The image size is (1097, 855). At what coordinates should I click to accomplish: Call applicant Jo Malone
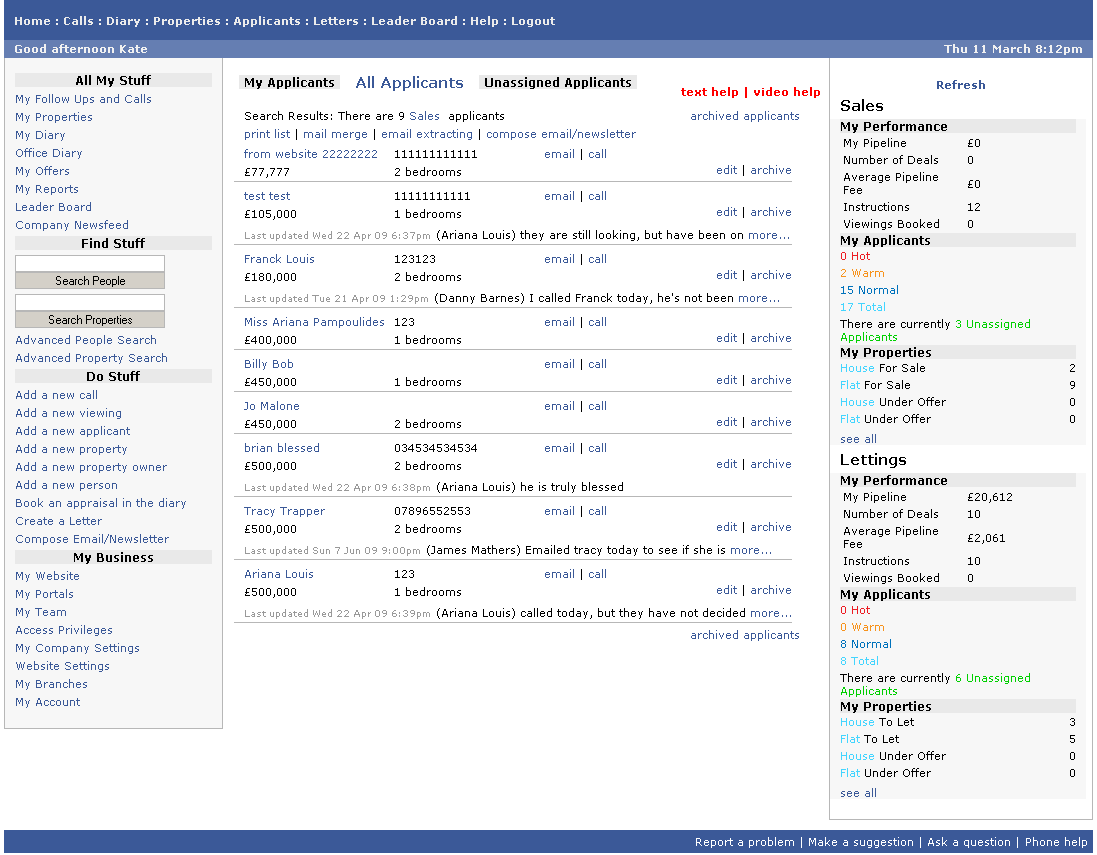[597, 407]
